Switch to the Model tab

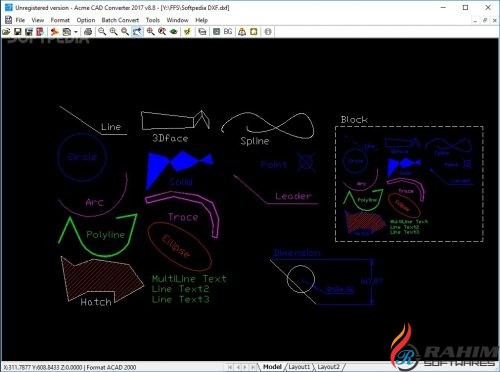[x=272, y=367]
